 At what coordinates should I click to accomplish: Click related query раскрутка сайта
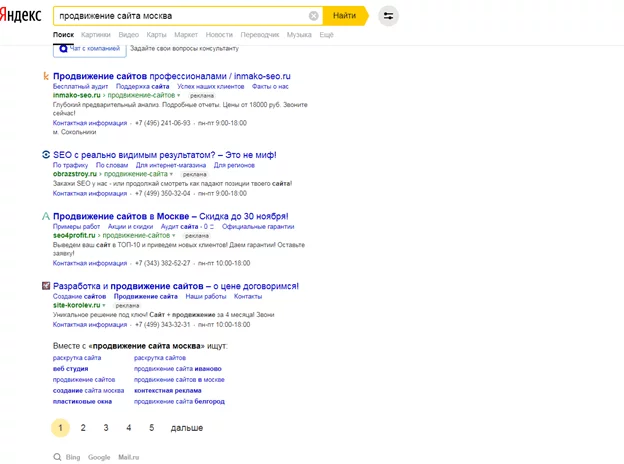(77, 357)
